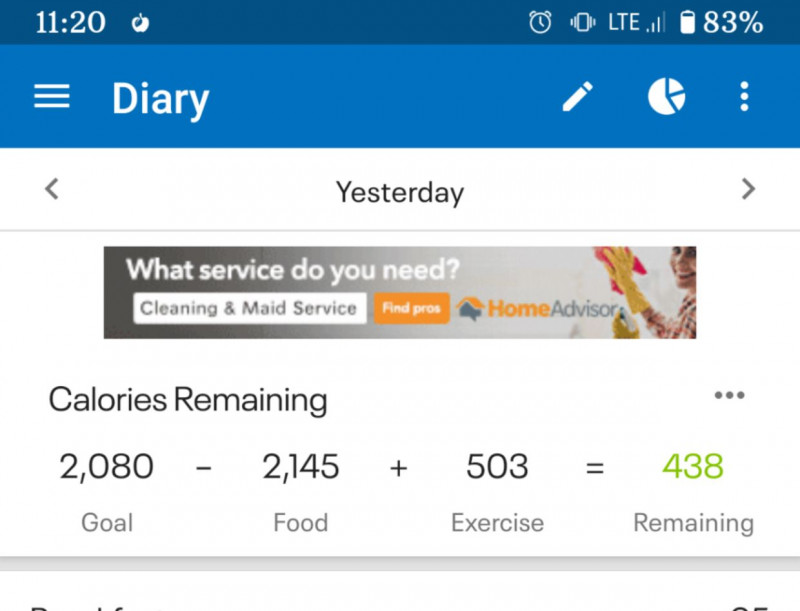Tap the battery status icon
Screen dimensions: 800x611
(x=687, y=22)
